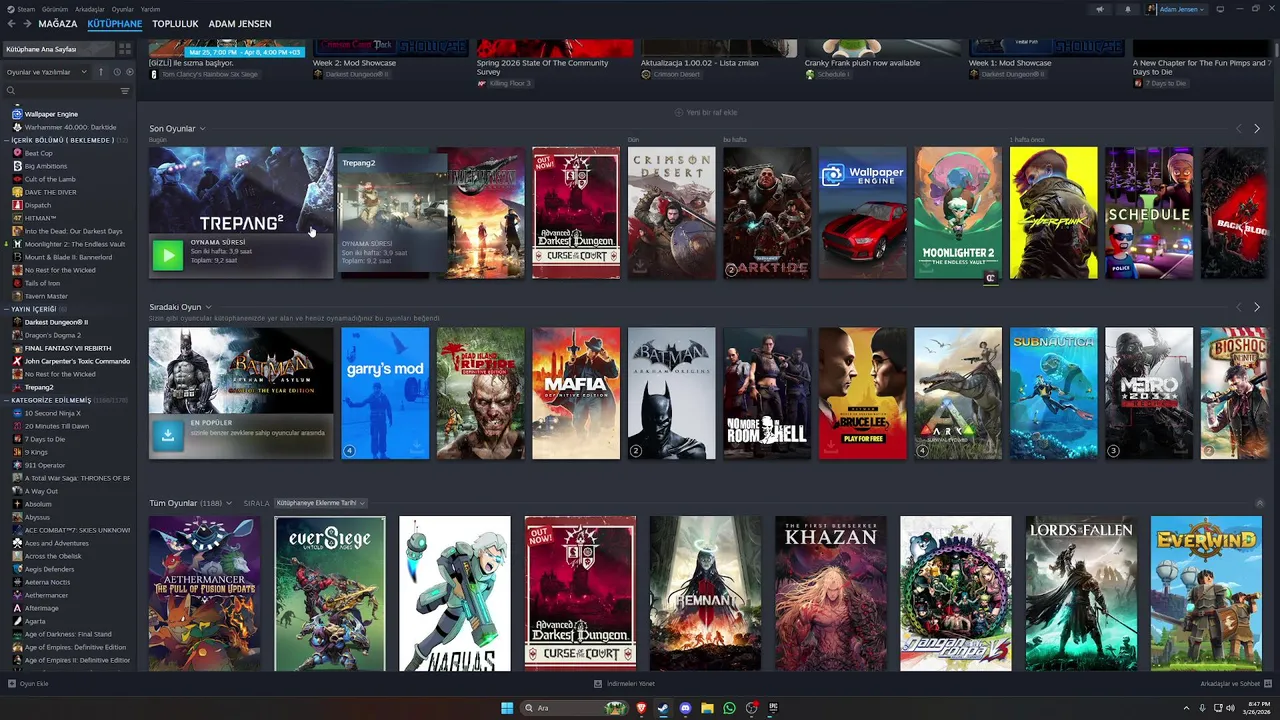The width and height of the screenshot is (1280, 720).
Task: Click Kütüphane Ana Sayfası button
Action: coord(57,49)
